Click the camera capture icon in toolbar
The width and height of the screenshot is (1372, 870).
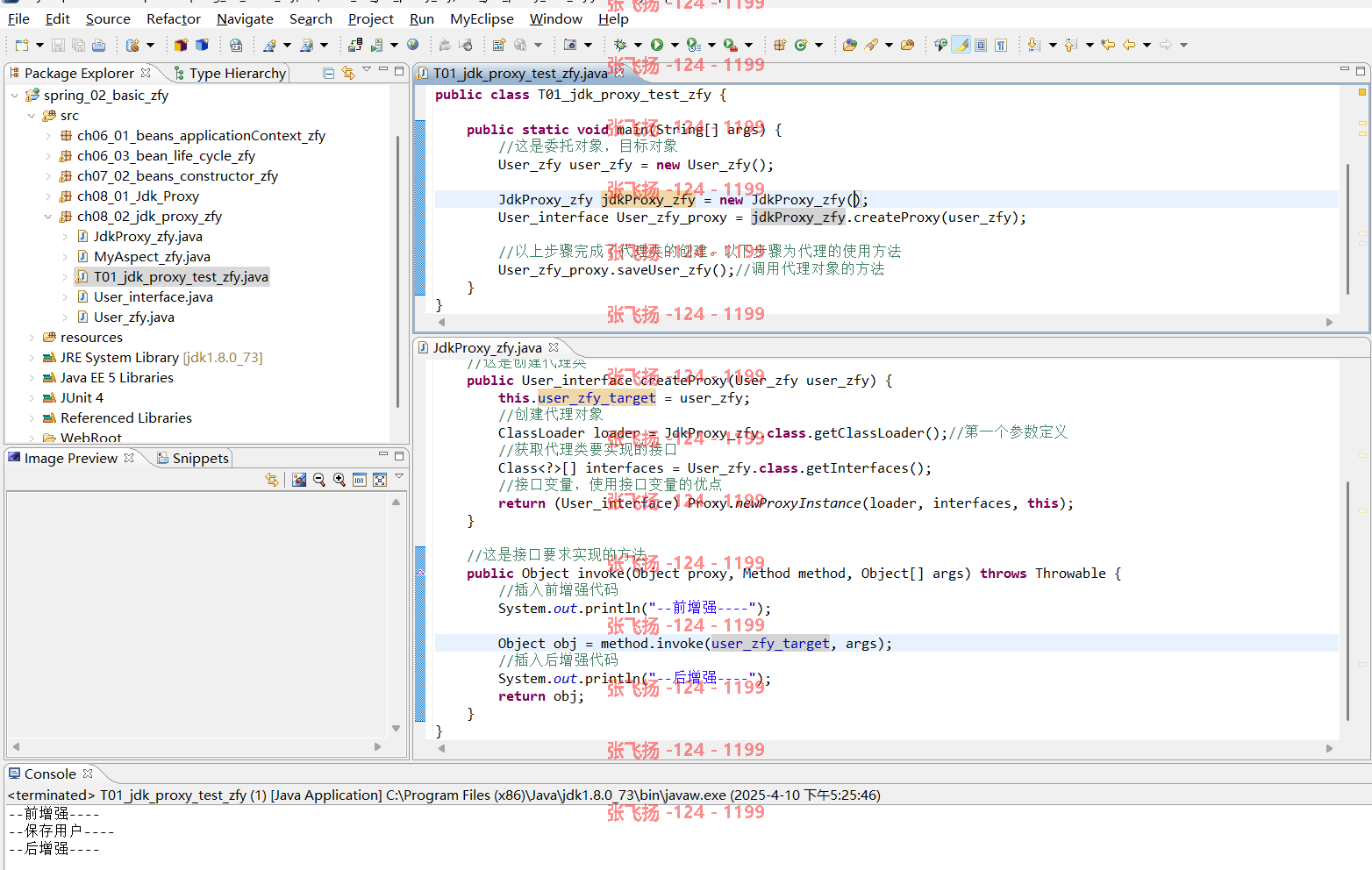[570, 45]
